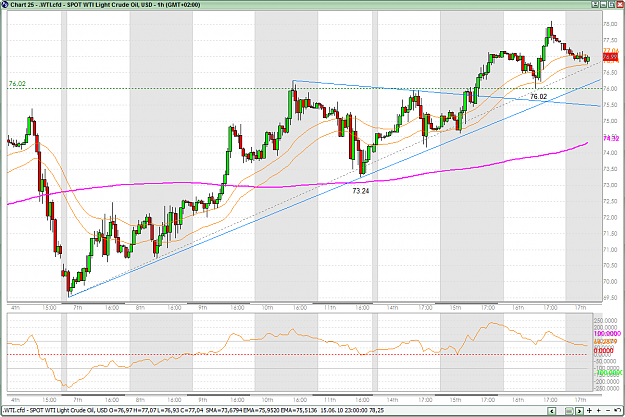Click the 78.00 price axis label
Viewport: 625px width, 417px height.
[x=610, y=24]
